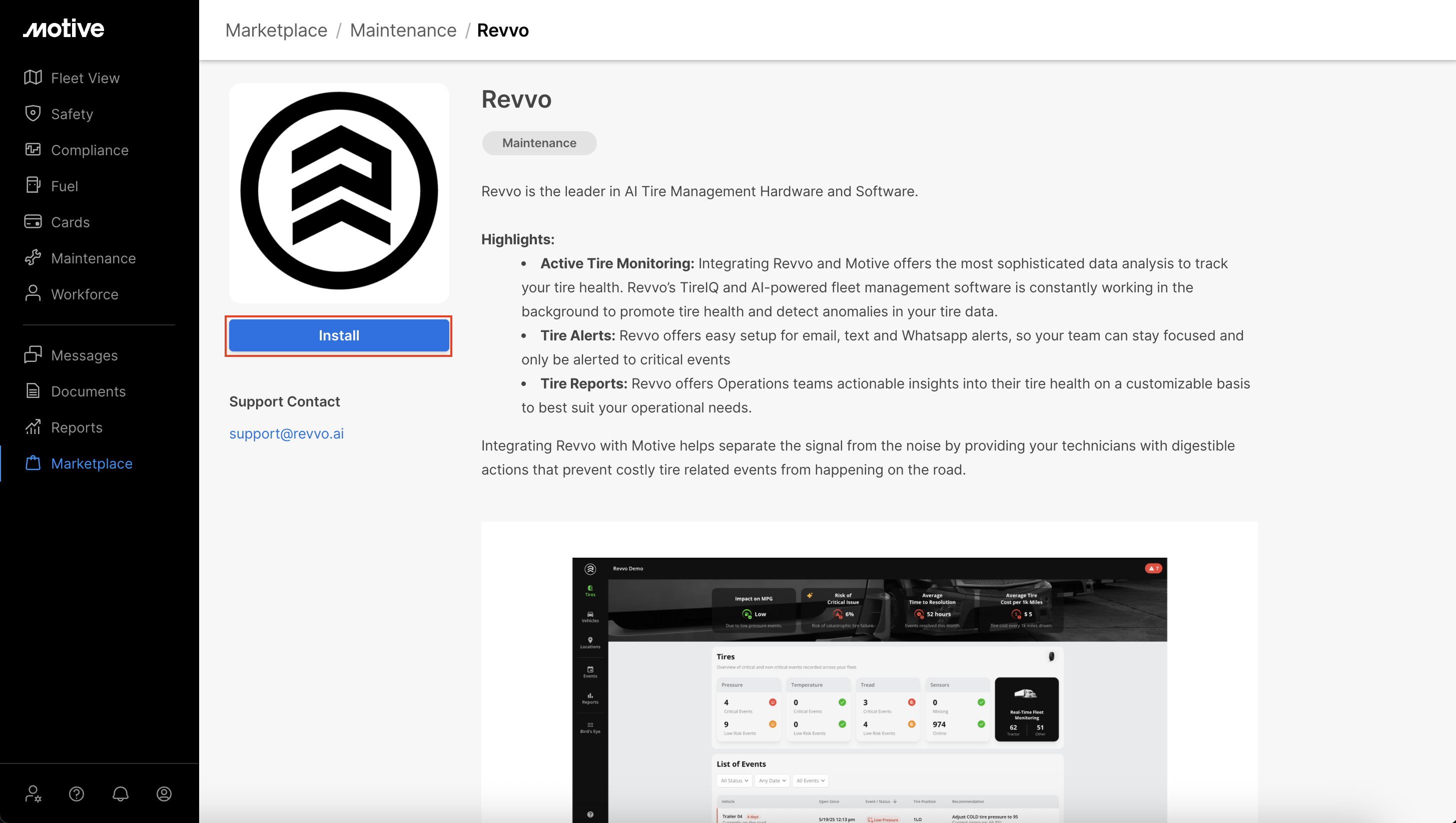The image size is (1456, 823).
Task: Click the Support Contact heading
Action: (284, 401)
